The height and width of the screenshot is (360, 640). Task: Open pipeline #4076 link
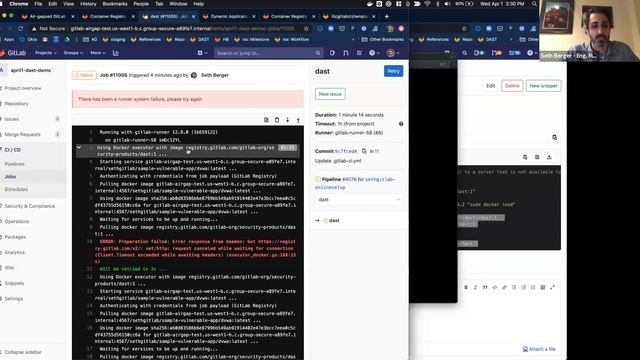(349, 179)
